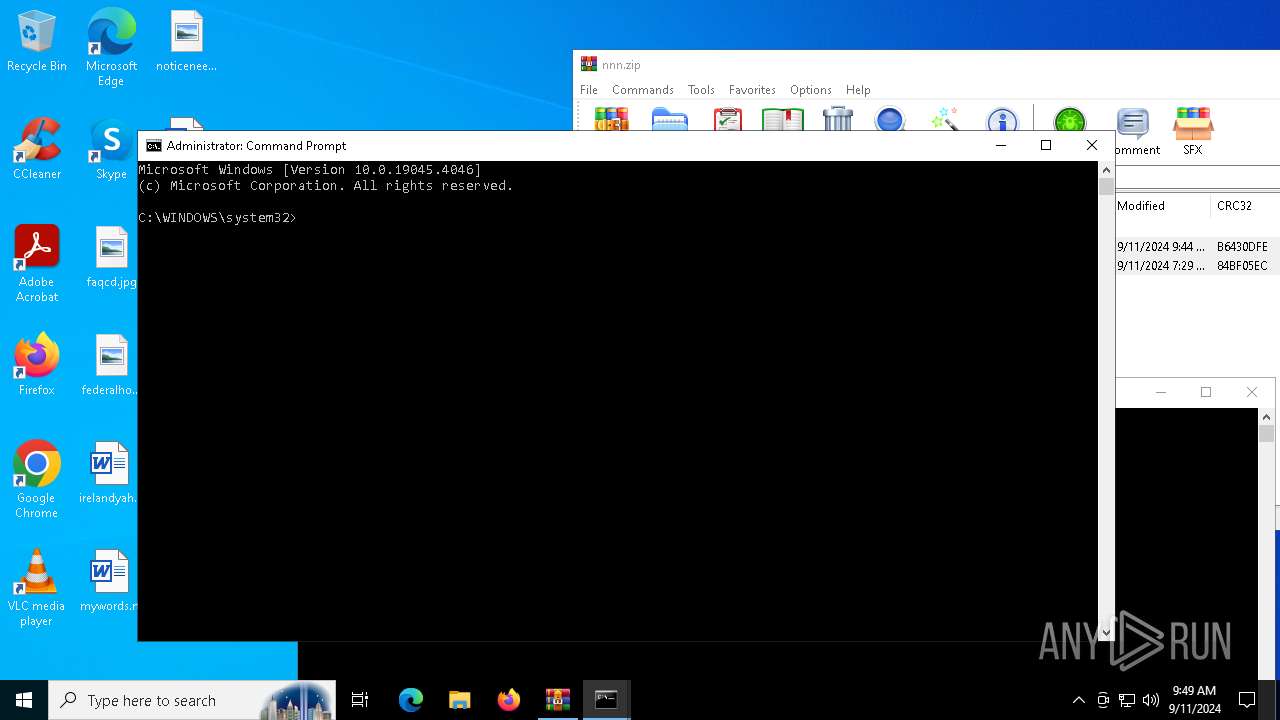Open the File menu in WinRAR

tap(589, 89)
